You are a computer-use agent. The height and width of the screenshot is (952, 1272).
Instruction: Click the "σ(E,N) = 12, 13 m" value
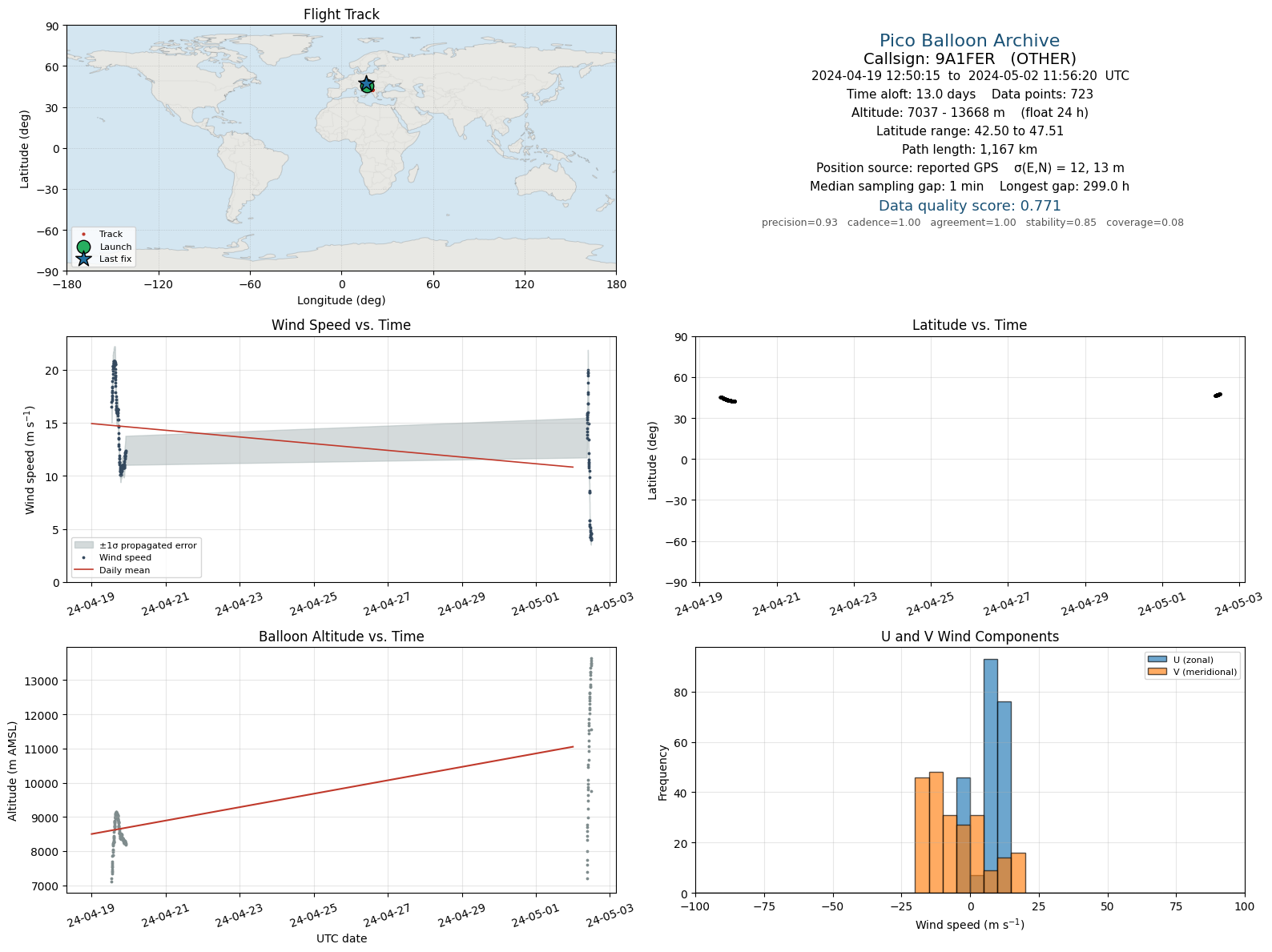[x=1069, y=168]
